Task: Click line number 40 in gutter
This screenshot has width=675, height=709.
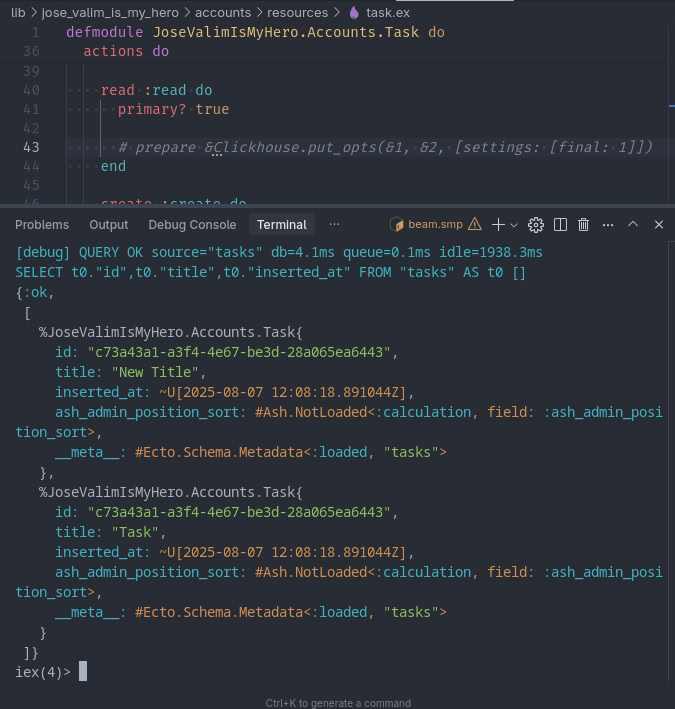Action: tap(31, 90)
